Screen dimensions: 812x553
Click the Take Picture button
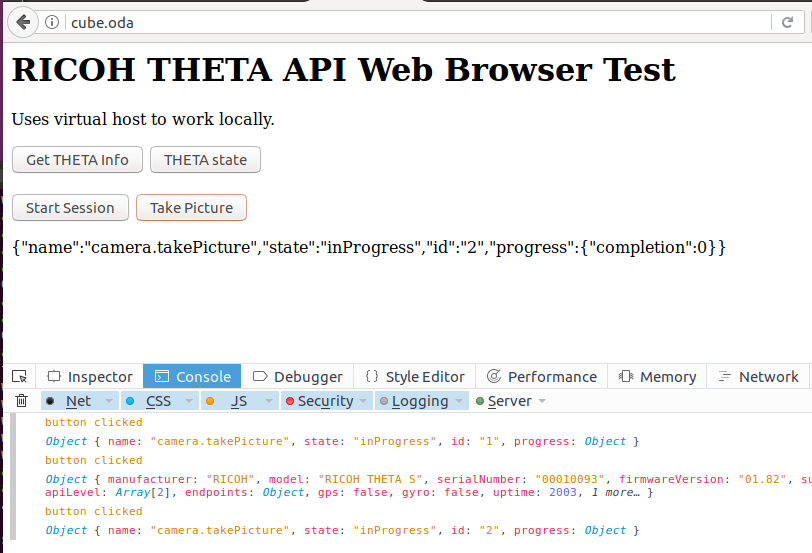192,208
